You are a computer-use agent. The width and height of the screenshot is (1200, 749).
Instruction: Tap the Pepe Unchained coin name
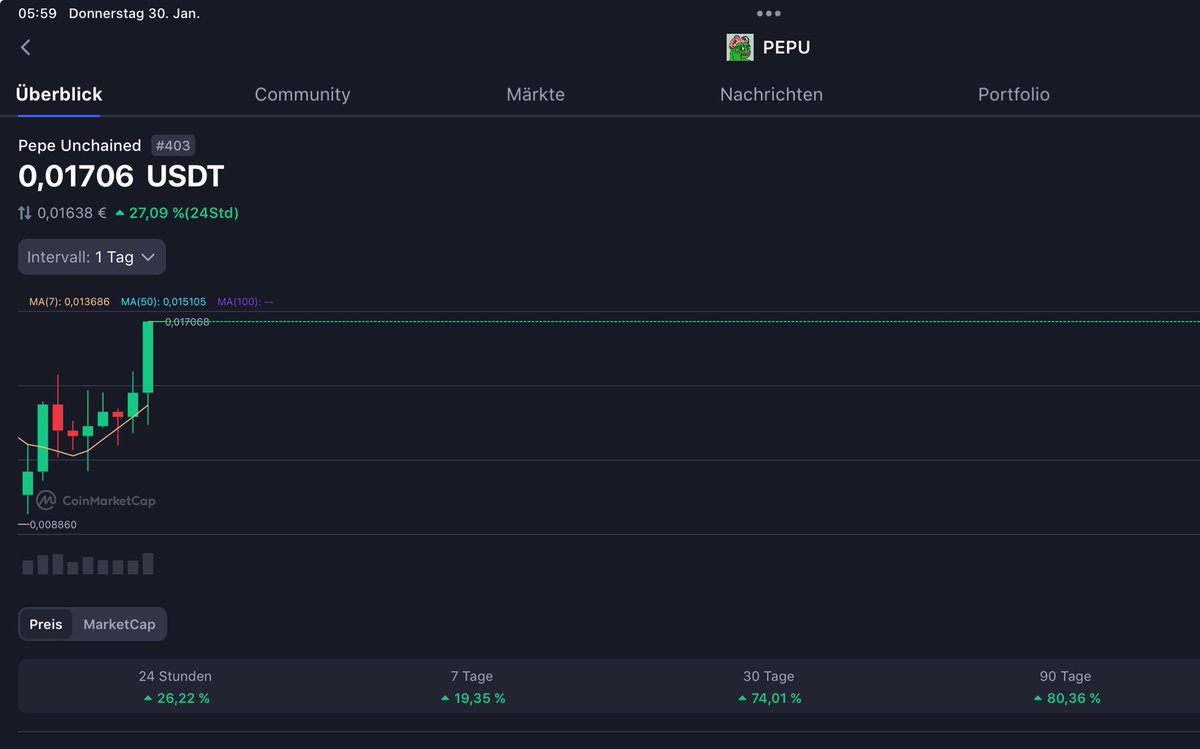coord(80,145)
